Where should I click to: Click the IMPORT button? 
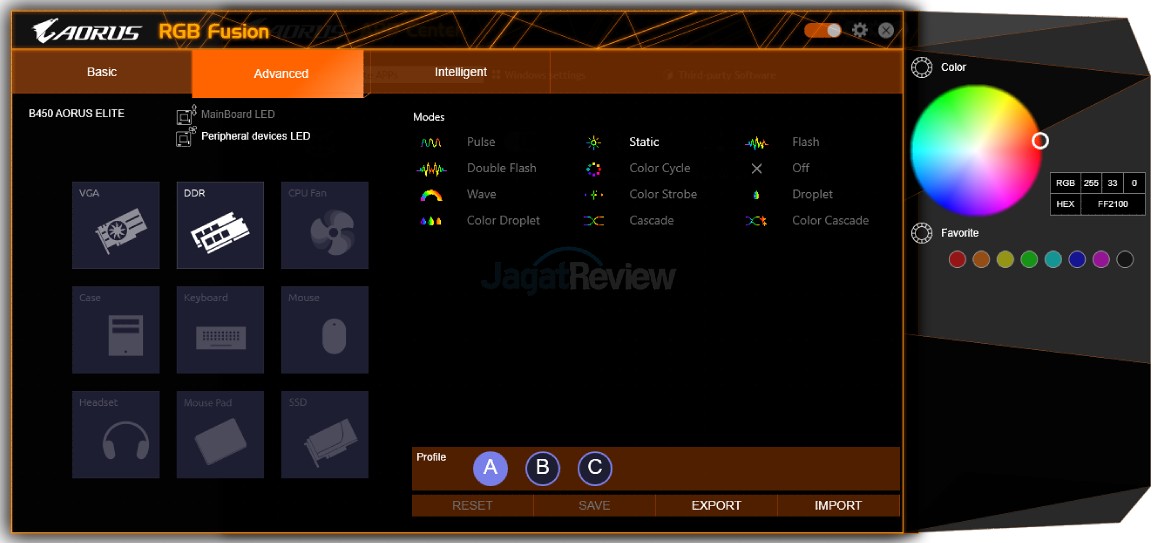pos(838,506)
